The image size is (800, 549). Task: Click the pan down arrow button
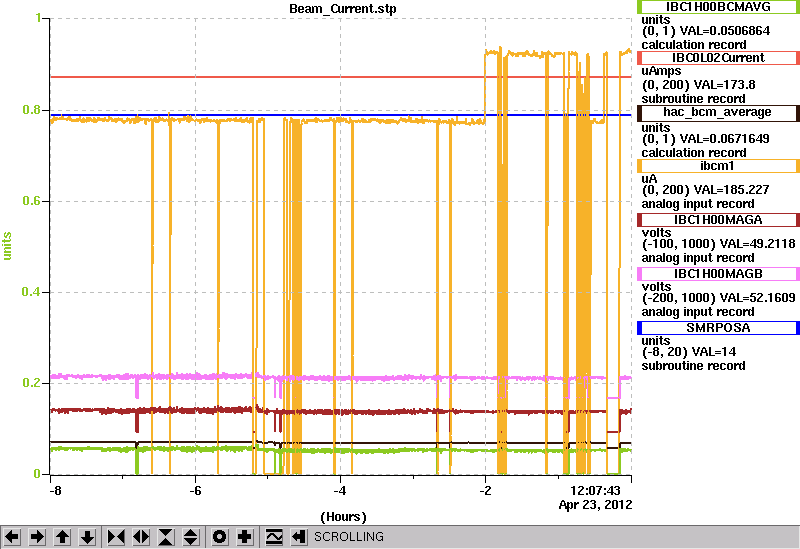pyautogui.click(x=87, y=537)
